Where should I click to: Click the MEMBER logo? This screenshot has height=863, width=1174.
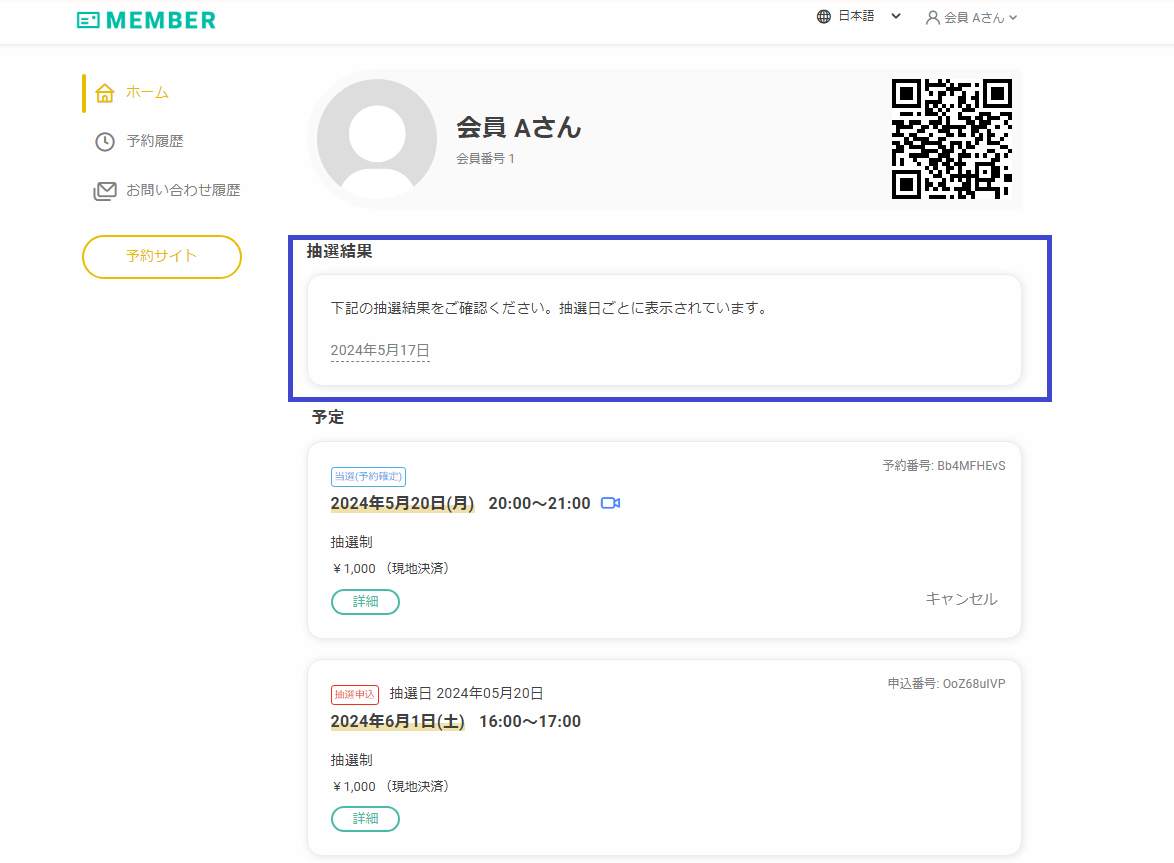pyautogui.click(x=146, y=20)
